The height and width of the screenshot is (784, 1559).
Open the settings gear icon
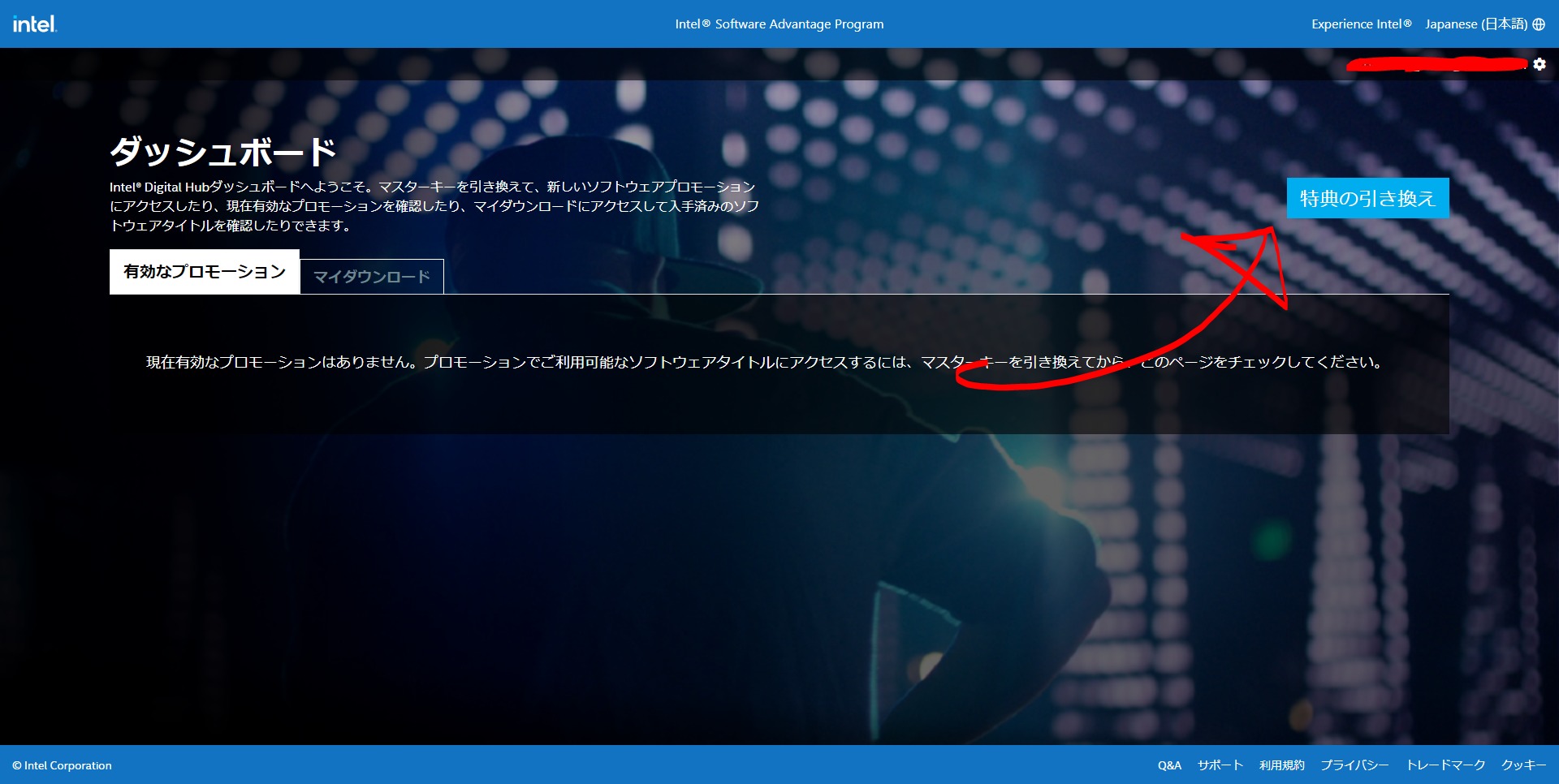[1540, 64]
